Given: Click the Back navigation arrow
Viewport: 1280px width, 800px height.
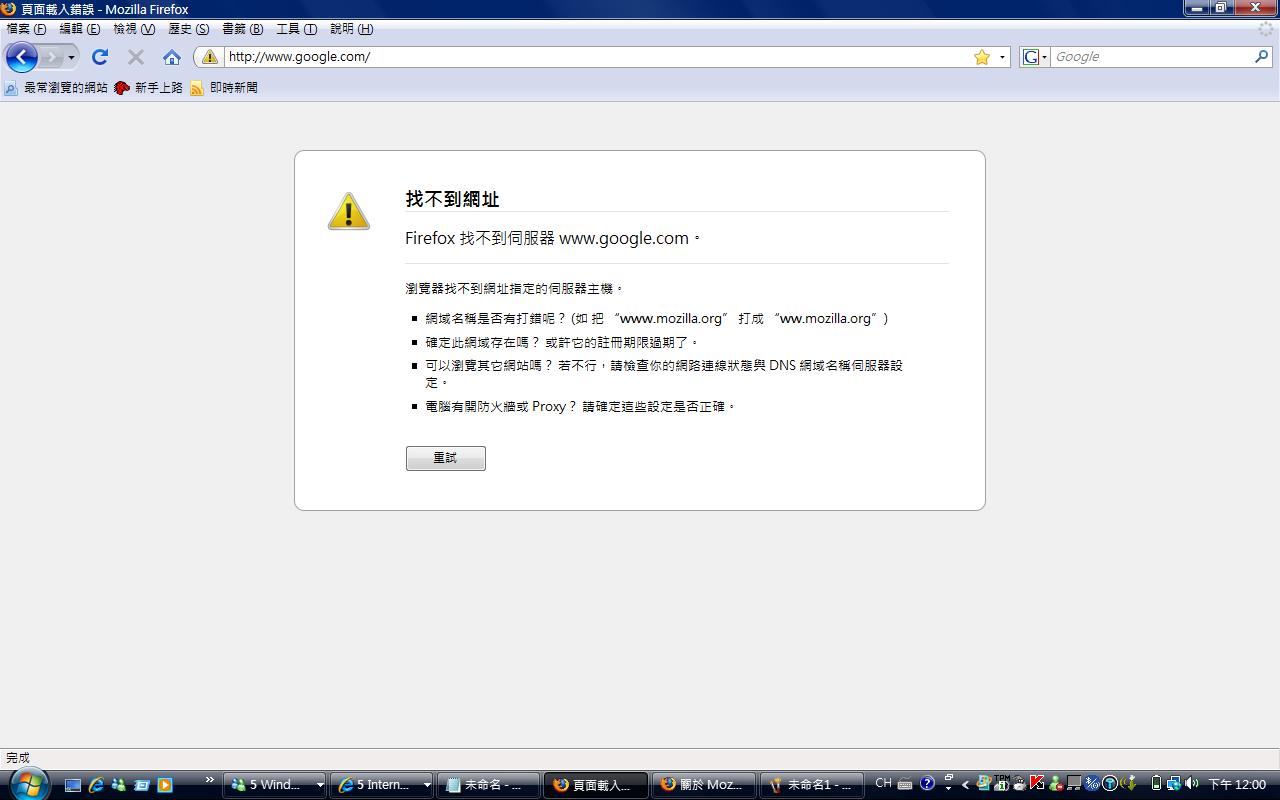Looking at the screenshot, I should click(22, 57).
